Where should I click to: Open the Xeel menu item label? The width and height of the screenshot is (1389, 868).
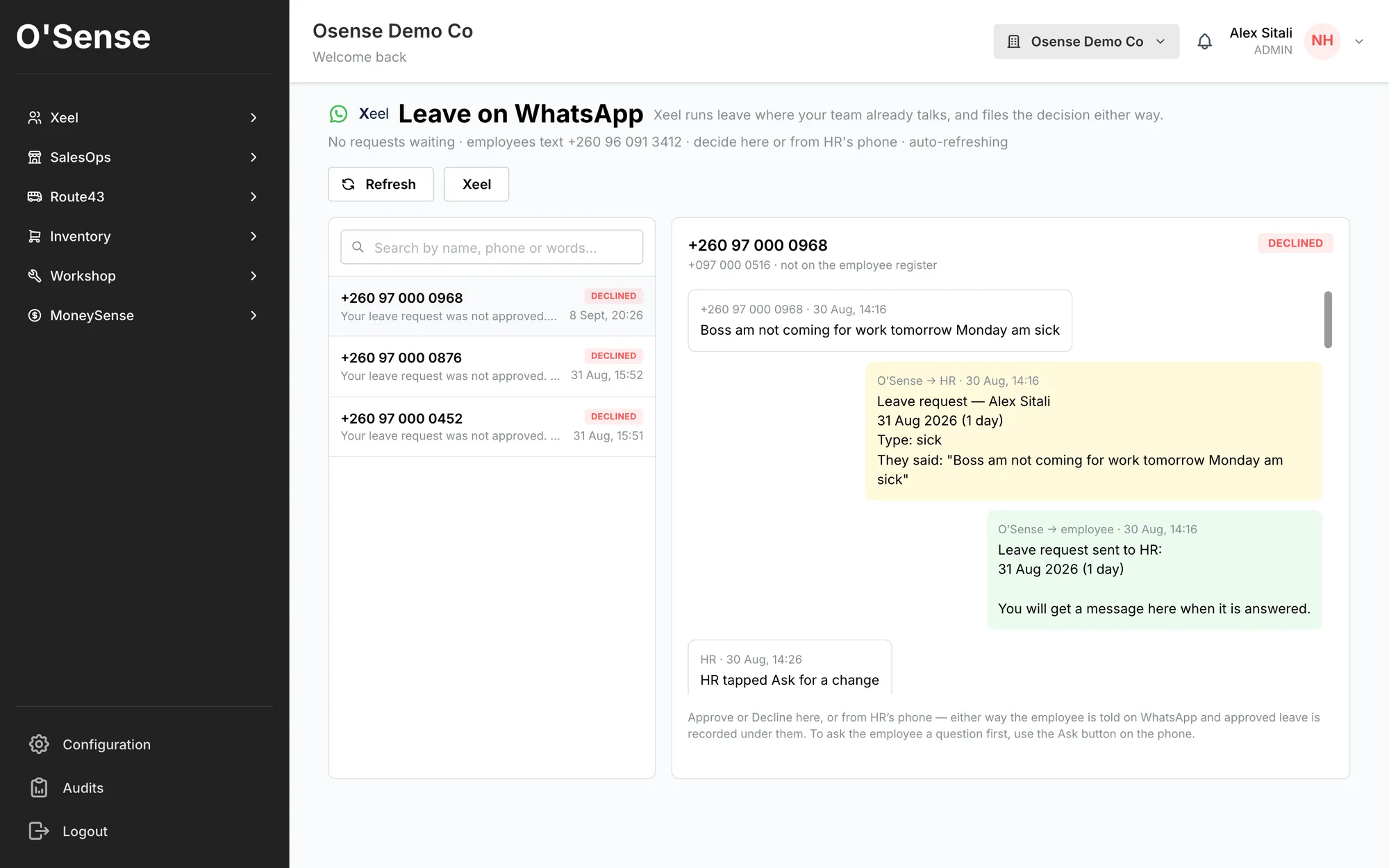coord(64,118)
